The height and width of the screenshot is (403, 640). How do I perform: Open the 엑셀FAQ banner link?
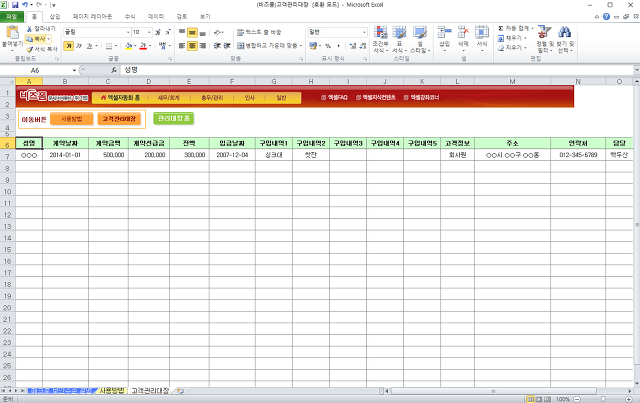click(334, 98)
